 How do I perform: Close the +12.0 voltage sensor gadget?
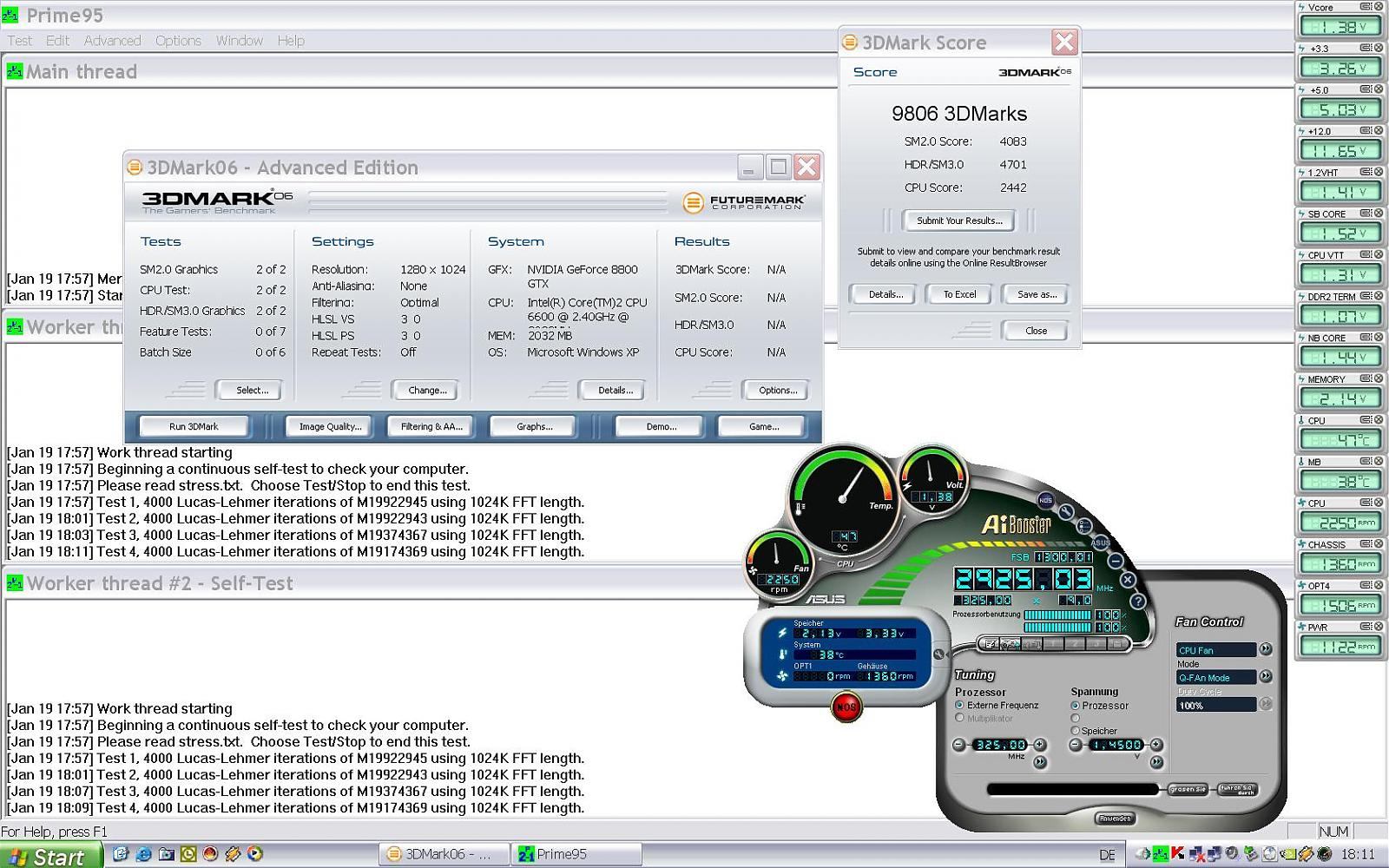pos(1378,131)
